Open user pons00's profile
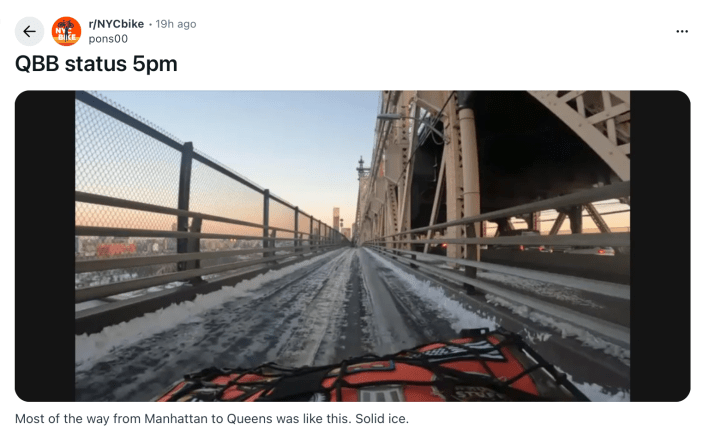This screenshot has width=709, height=442. coord(108,39)
